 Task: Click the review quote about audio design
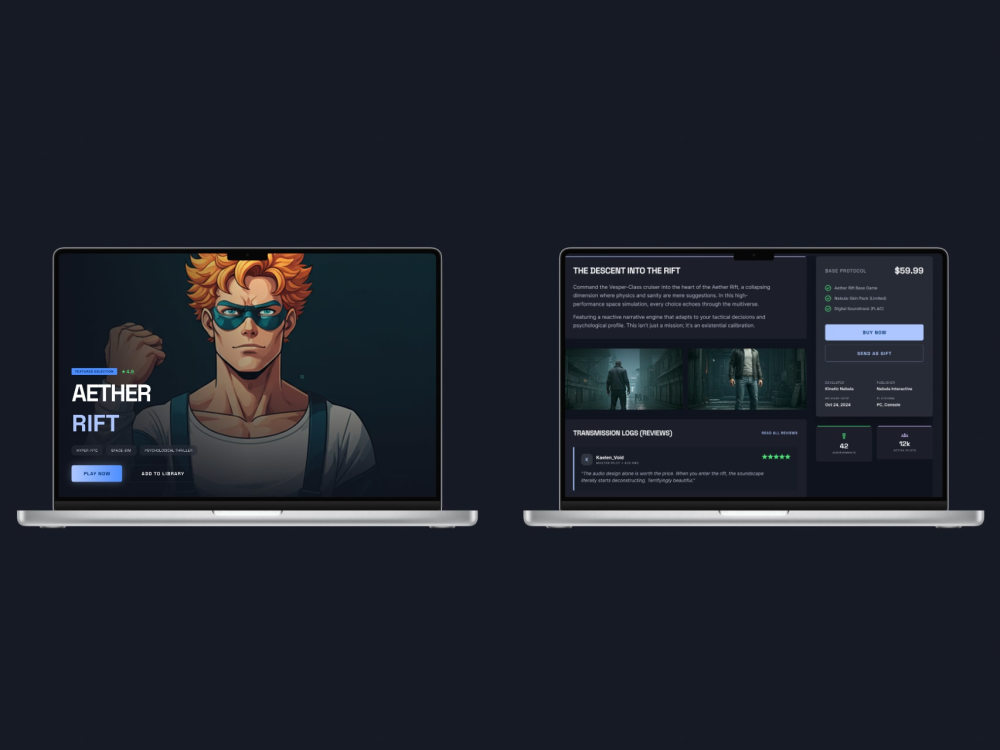(x=672, y=477)
